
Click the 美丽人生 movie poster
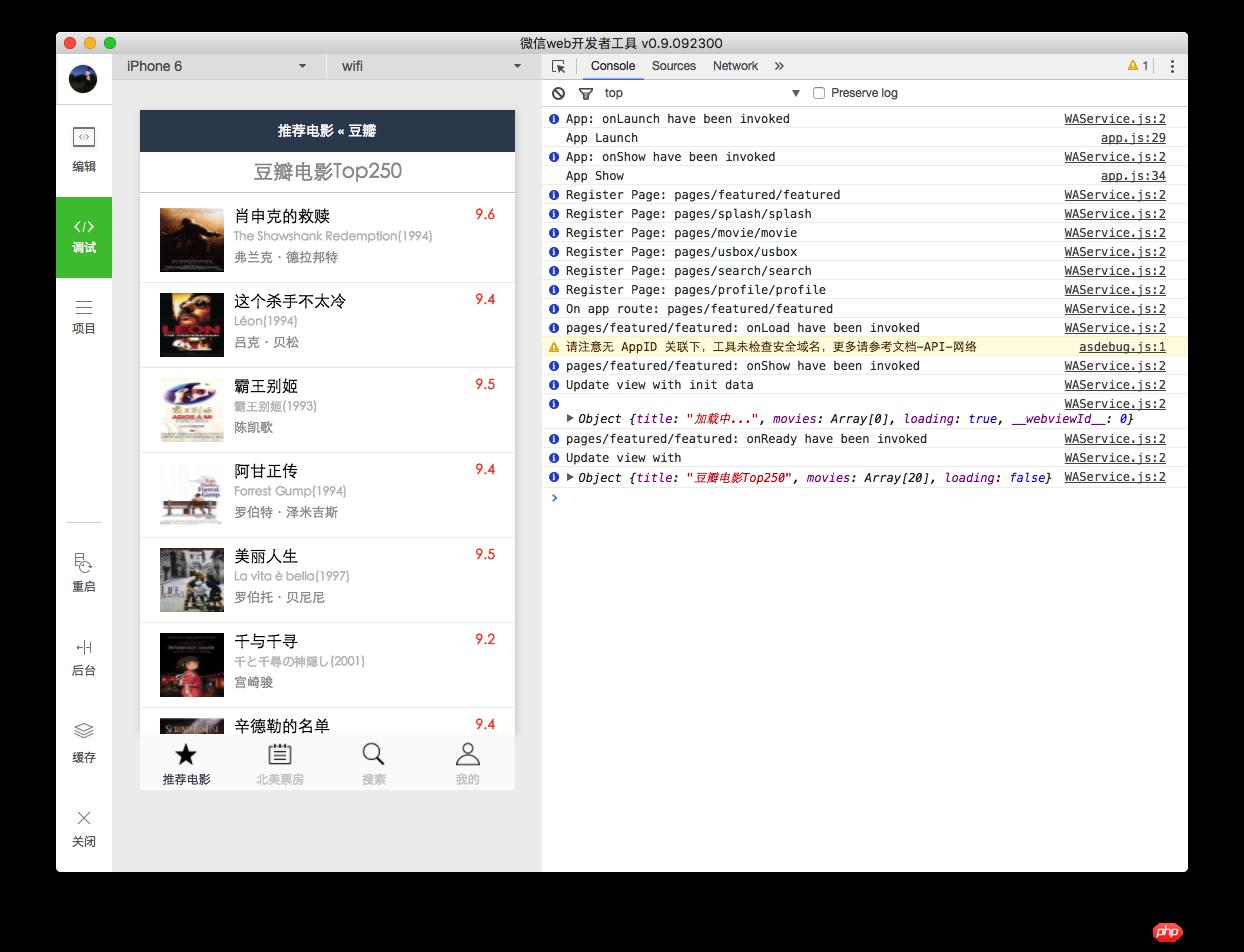(x=192, y=580)
